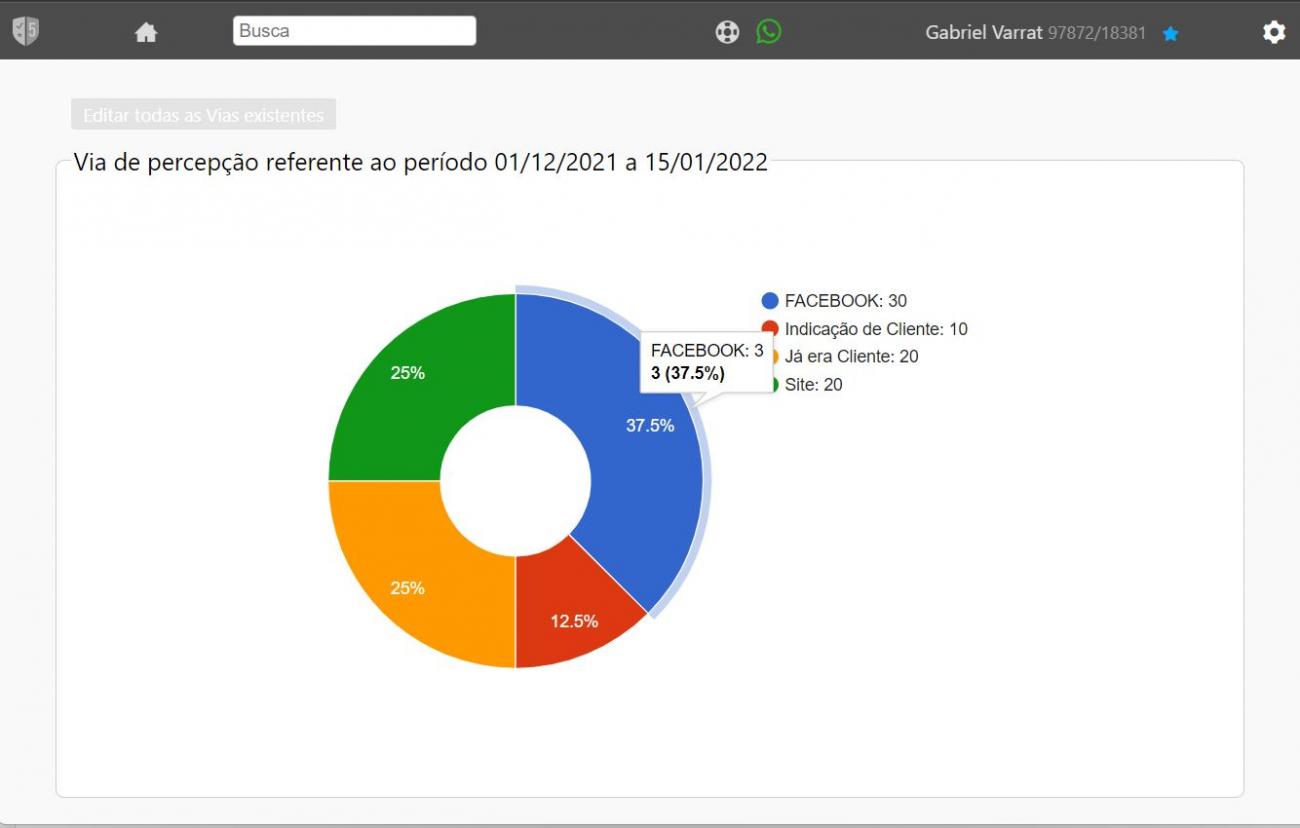Viewport: 1300px width, 828px height.
Task: Open the settings gear icon
Action: click(1273, 32)
